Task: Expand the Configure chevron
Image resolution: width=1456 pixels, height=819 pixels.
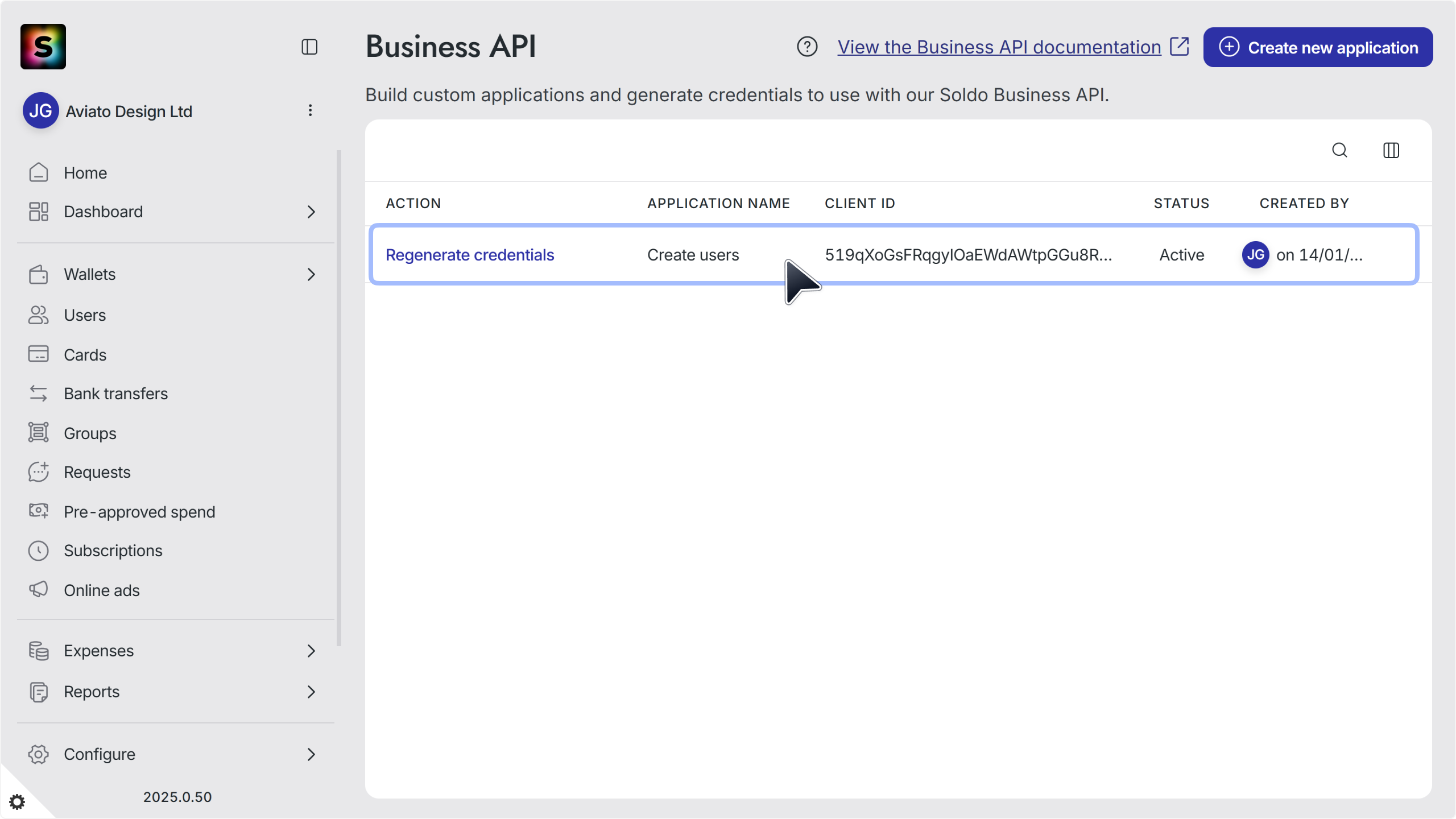Action: [x=311, y=754]
